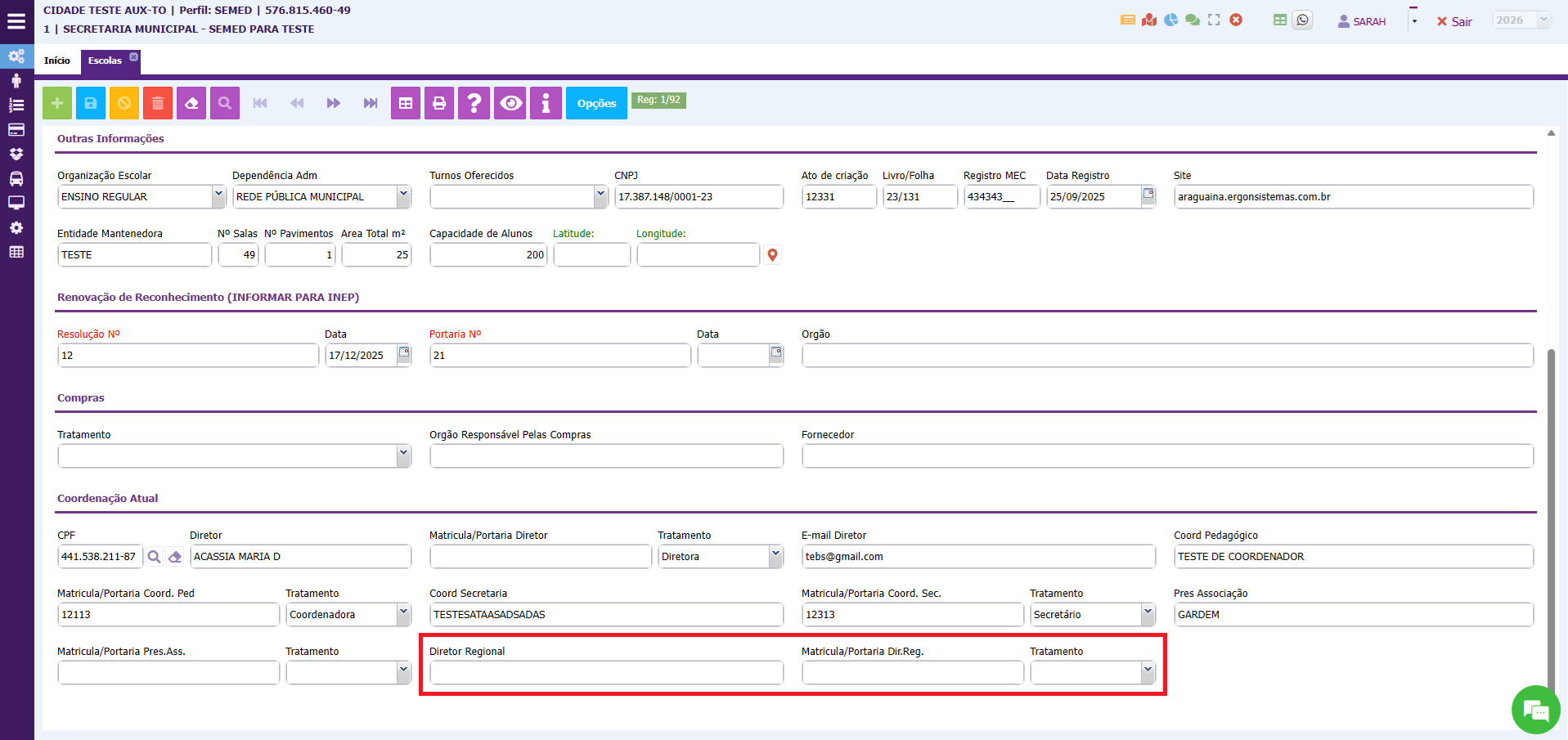Open the WhatsApp icon in header
The width and height of the screenshot is (1568, 740).
click(1302, 20)
